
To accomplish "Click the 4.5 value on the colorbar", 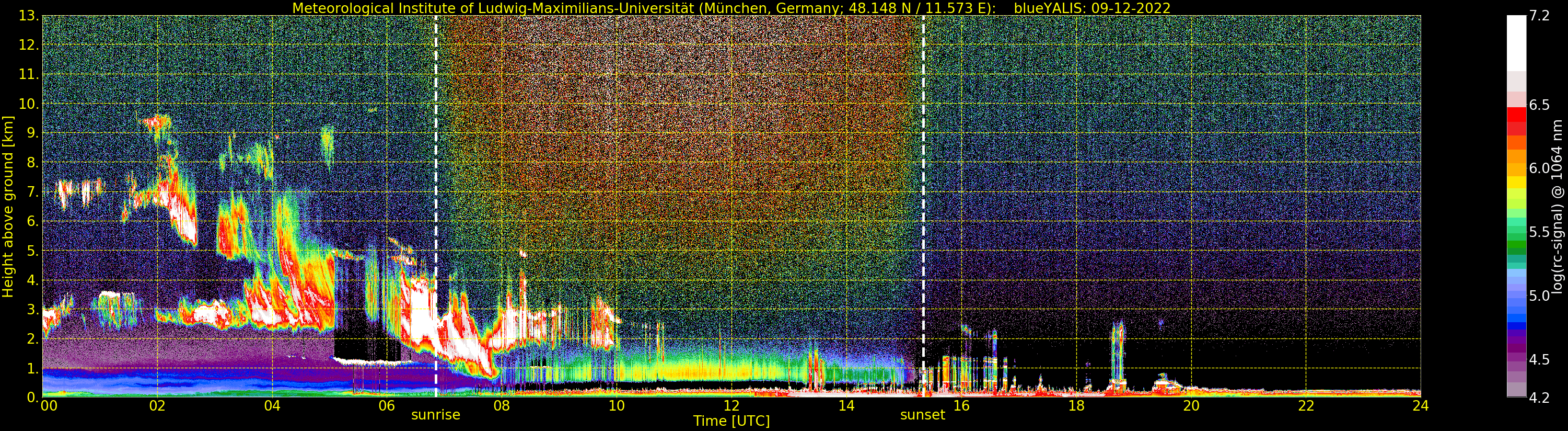I will click(x=1539, y=360).
